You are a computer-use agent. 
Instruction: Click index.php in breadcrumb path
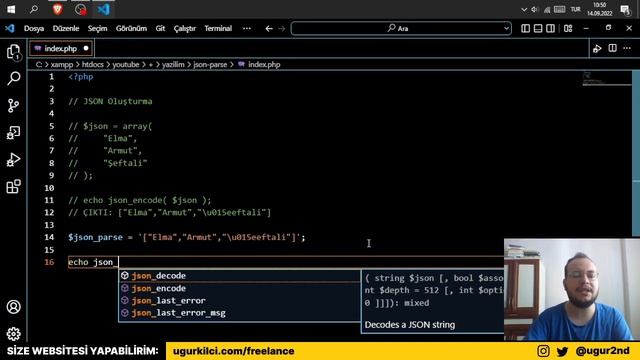click(x=264, y=64)
